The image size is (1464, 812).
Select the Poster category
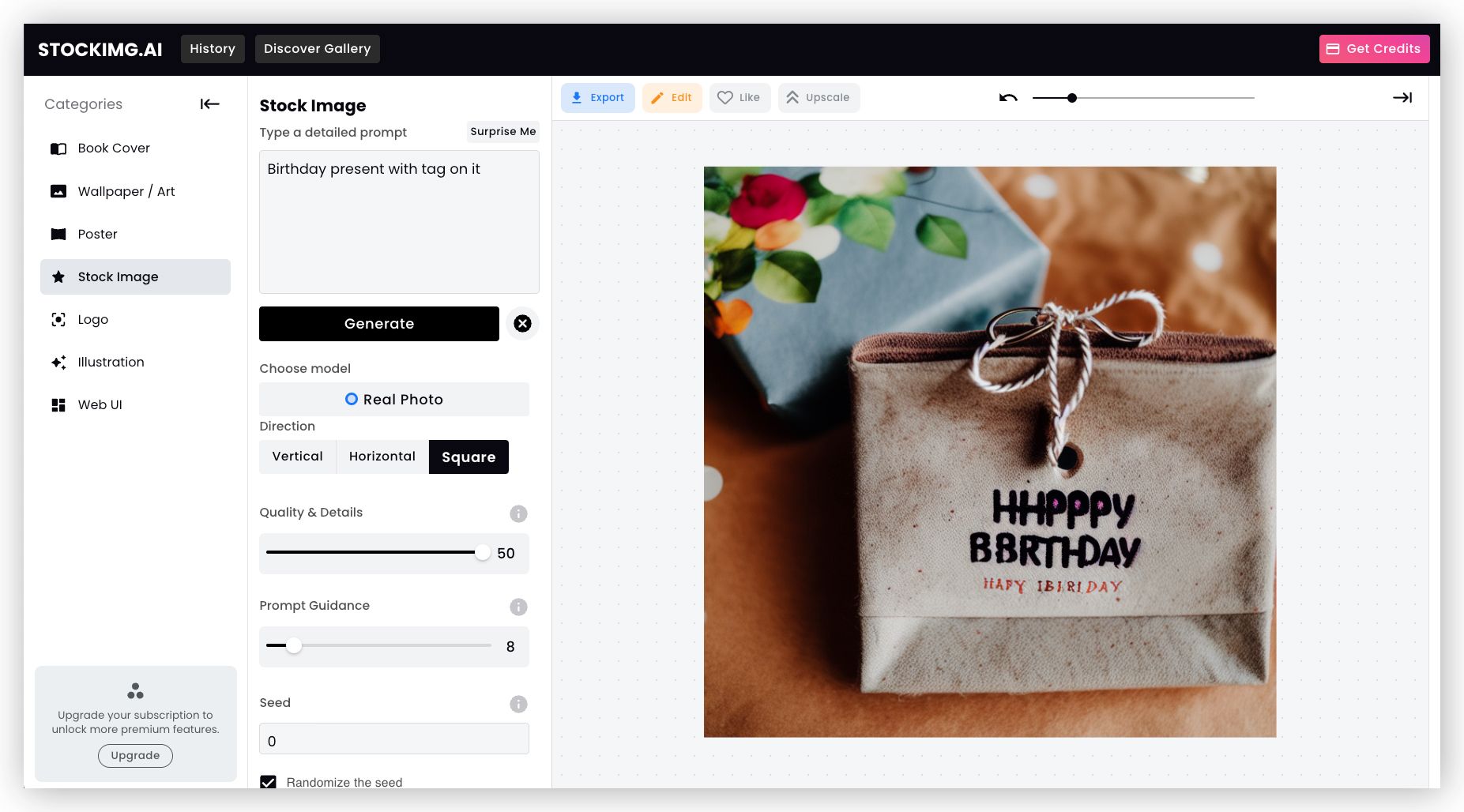tap(135, 234)
